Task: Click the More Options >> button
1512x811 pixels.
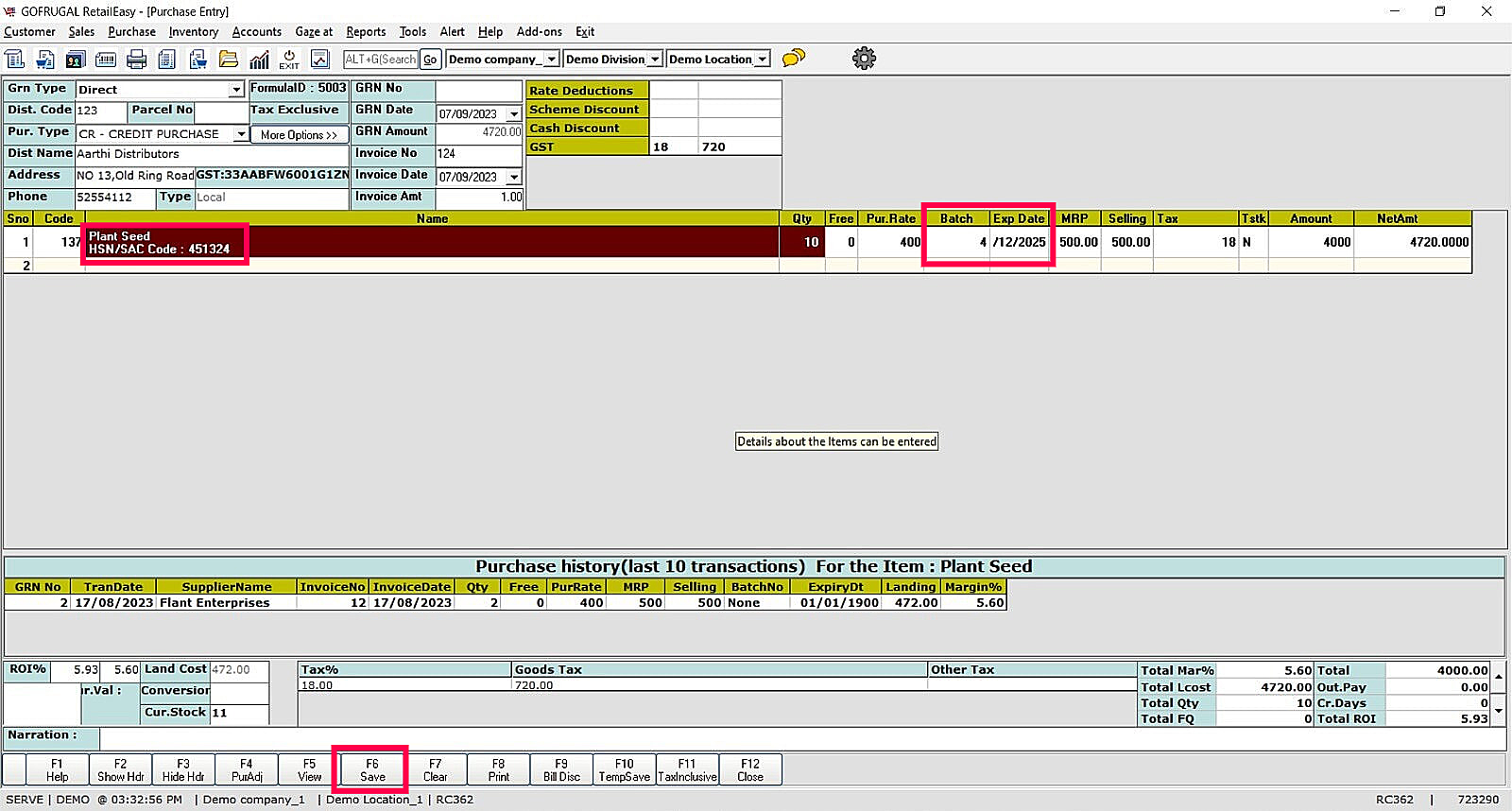Action: click(299, 135)
